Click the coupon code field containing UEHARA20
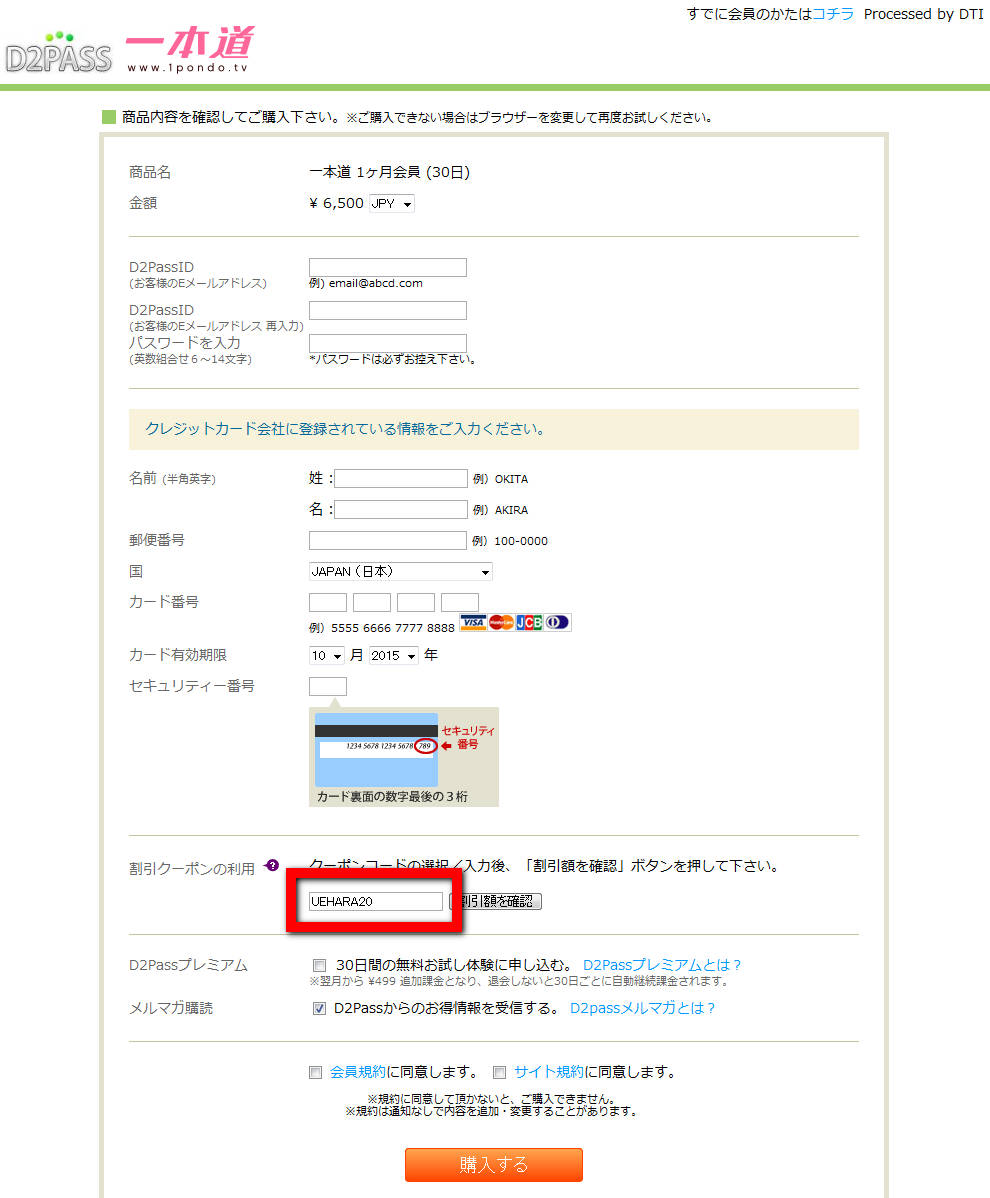 376,902
